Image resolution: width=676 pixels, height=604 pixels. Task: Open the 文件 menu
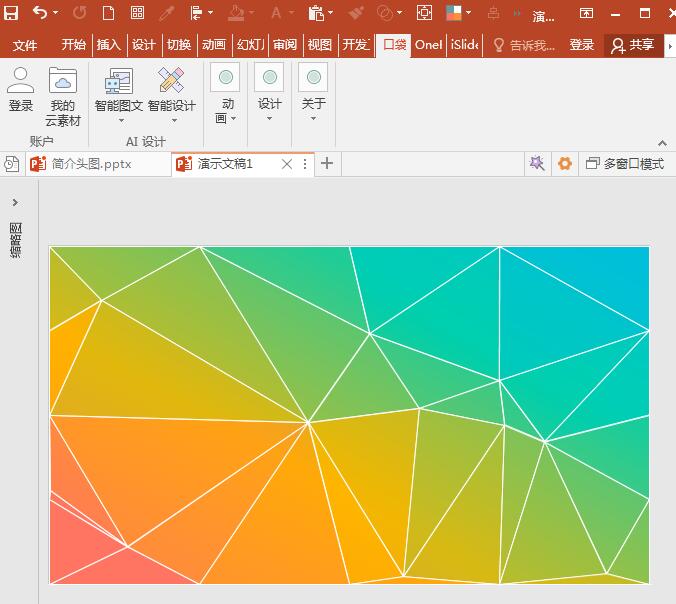25,45
